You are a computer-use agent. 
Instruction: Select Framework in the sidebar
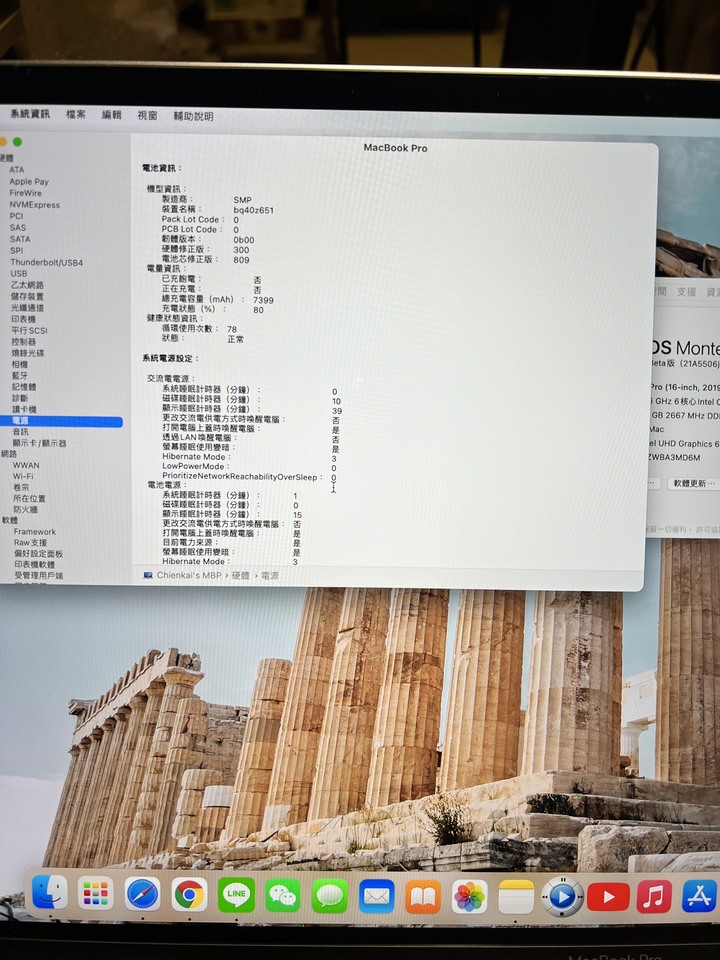[35, 532]
